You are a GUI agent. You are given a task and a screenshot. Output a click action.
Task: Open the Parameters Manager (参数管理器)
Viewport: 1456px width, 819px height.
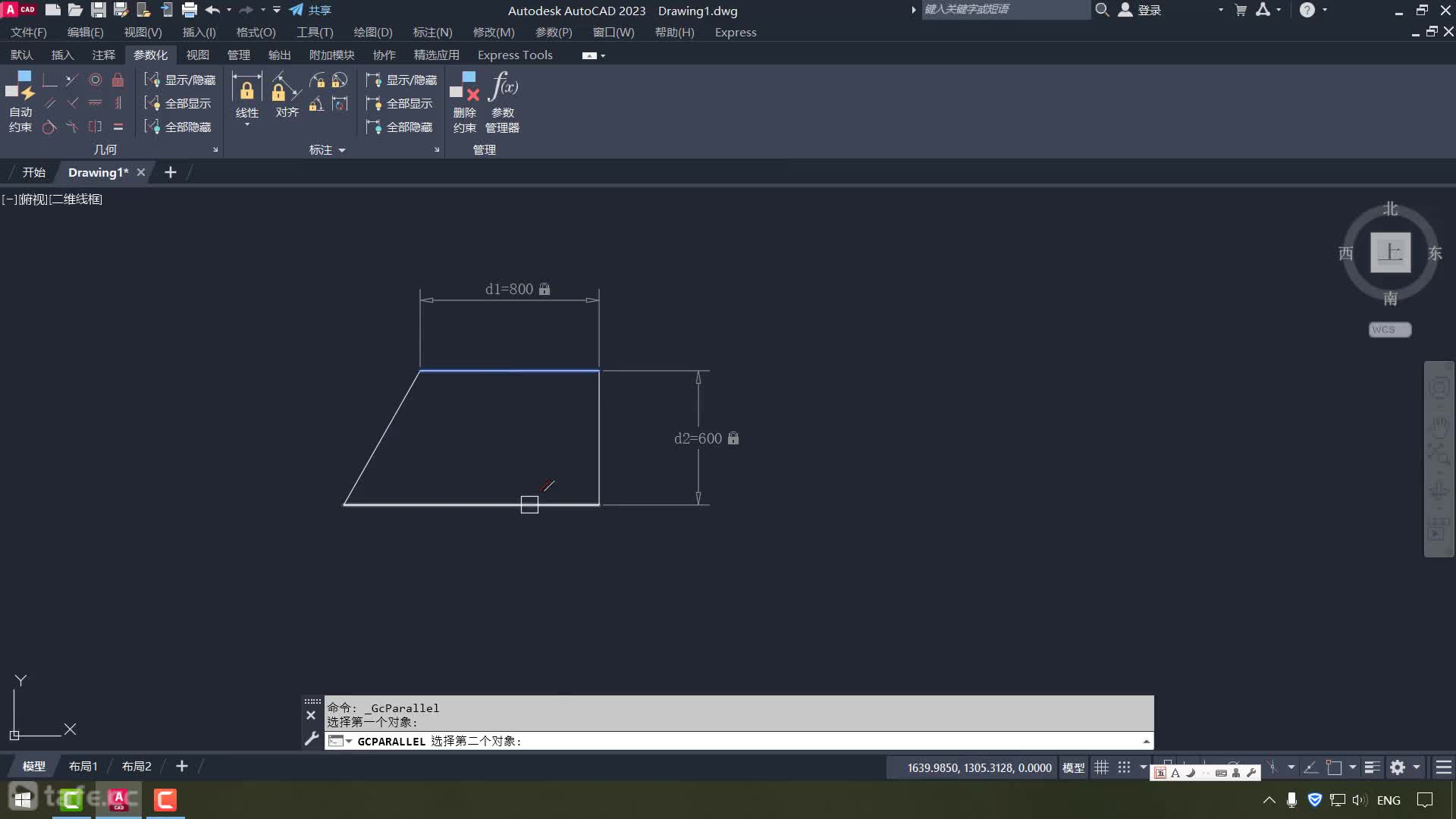tap(502, 102)
